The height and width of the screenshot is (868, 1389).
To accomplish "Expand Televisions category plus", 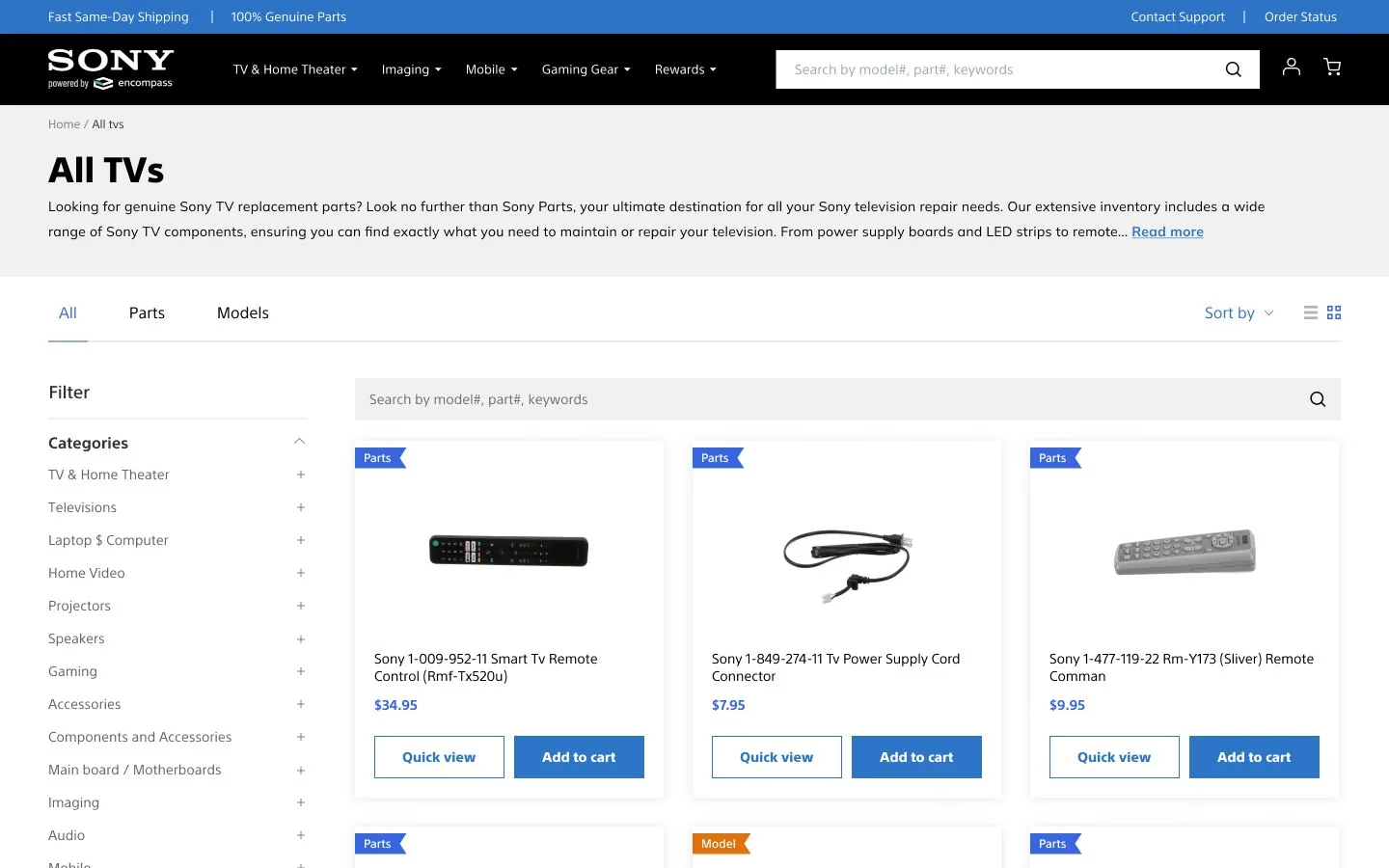I will point(301,507).
